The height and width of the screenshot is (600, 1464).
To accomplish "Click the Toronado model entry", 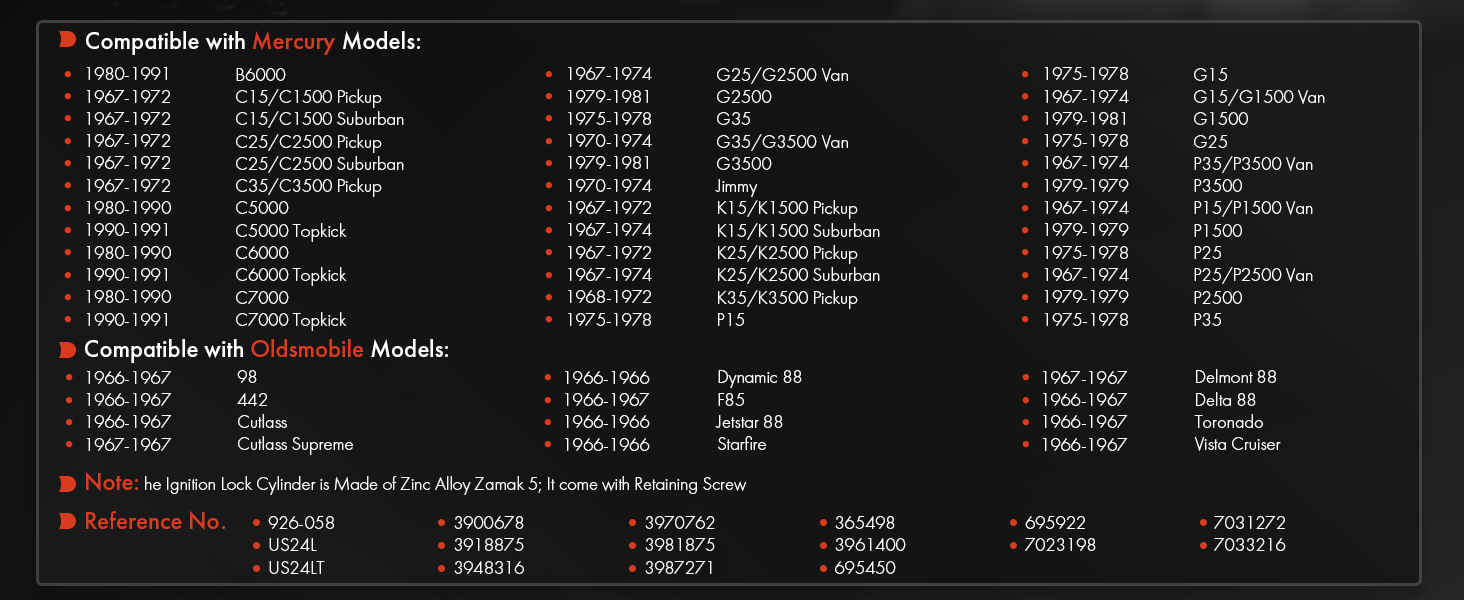I will pyautogui.click(x=1229, y=422).
